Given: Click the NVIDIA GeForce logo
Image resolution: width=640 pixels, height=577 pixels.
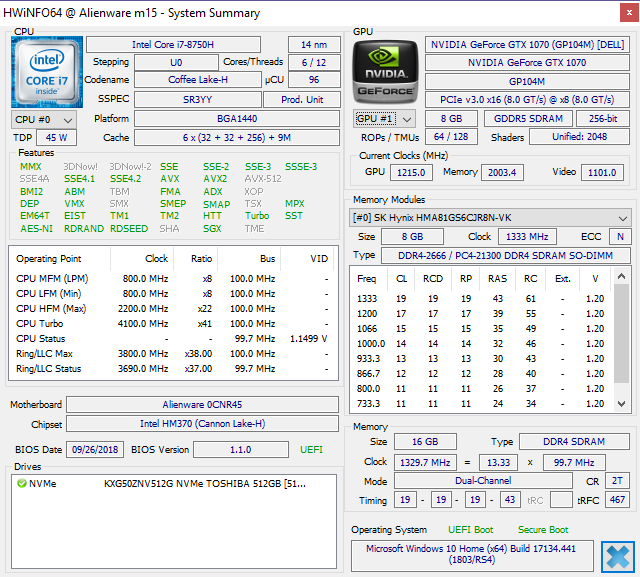Looking at the screenshot, I should 385,72.
